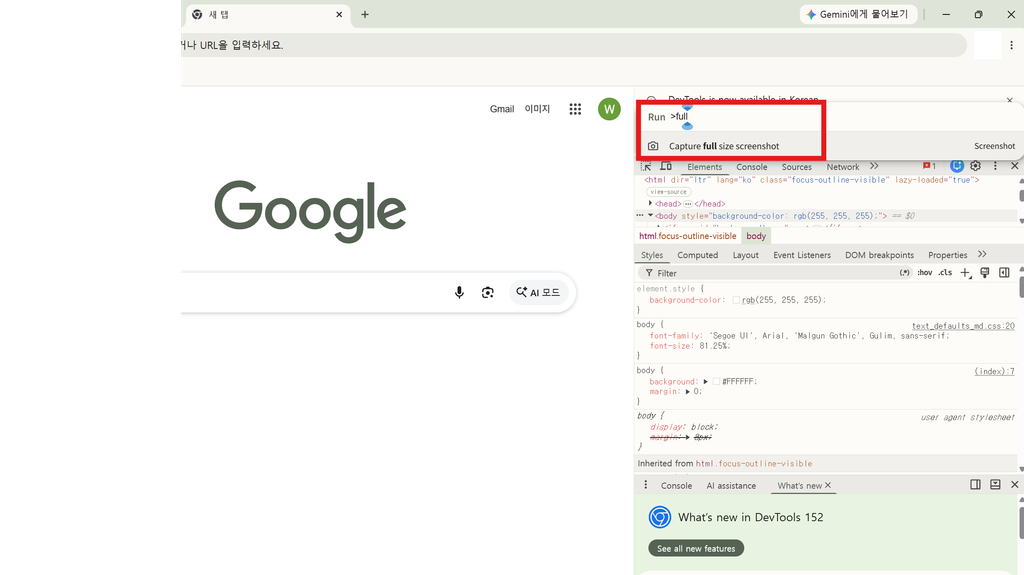Open the DevTools customize menu
The width and height of the screenshot is (1024, 575).
995,166
